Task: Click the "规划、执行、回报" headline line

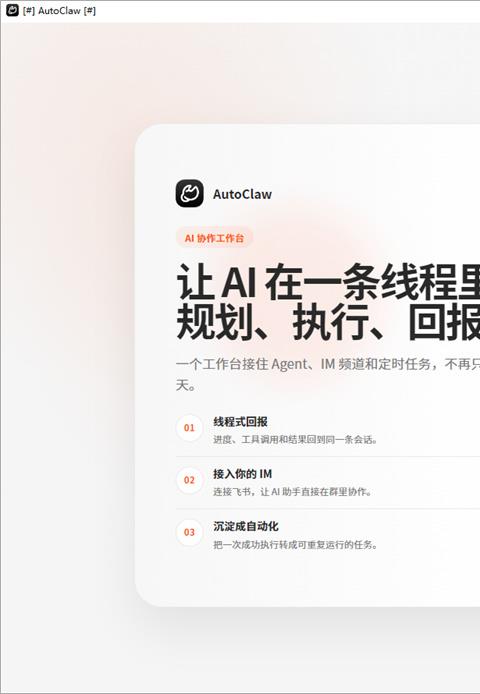Action: [x=328, y=322]
